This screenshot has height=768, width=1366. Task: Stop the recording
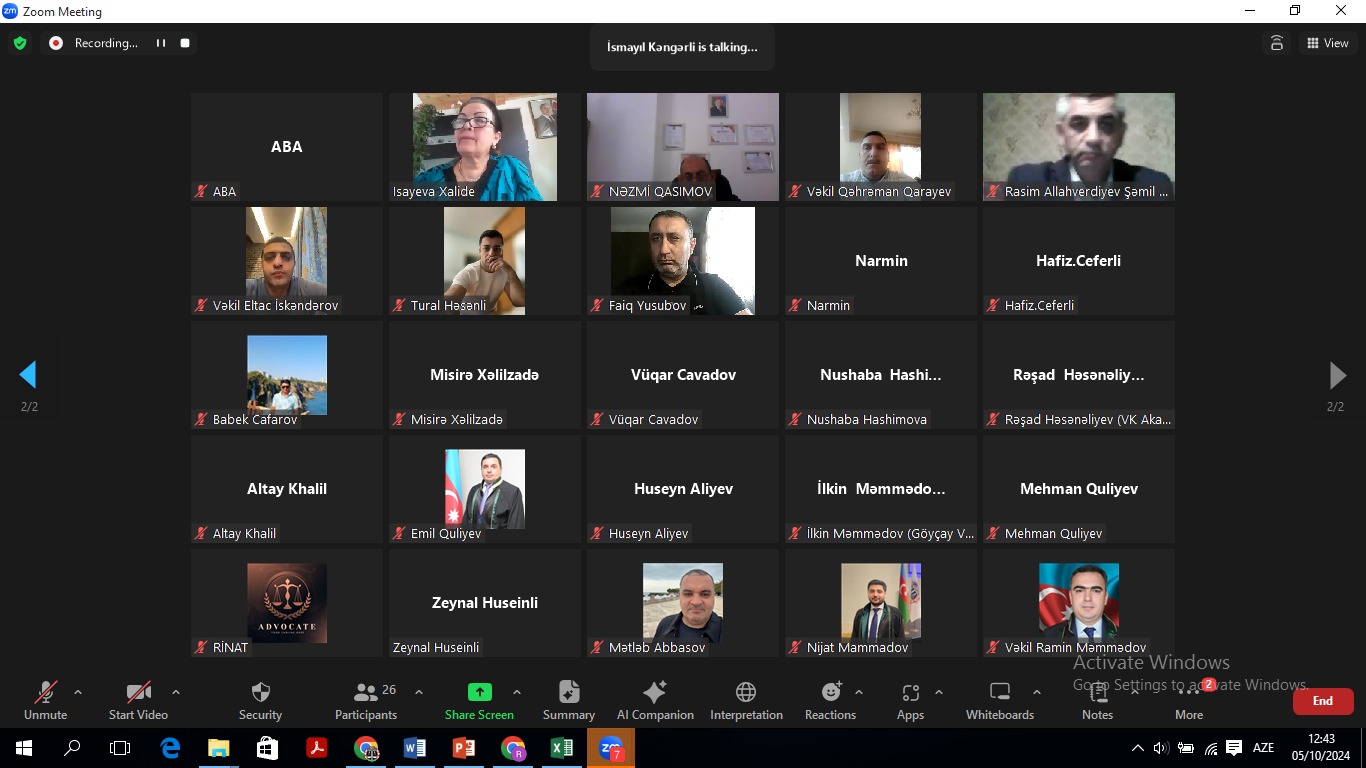(x=185, y=43)
